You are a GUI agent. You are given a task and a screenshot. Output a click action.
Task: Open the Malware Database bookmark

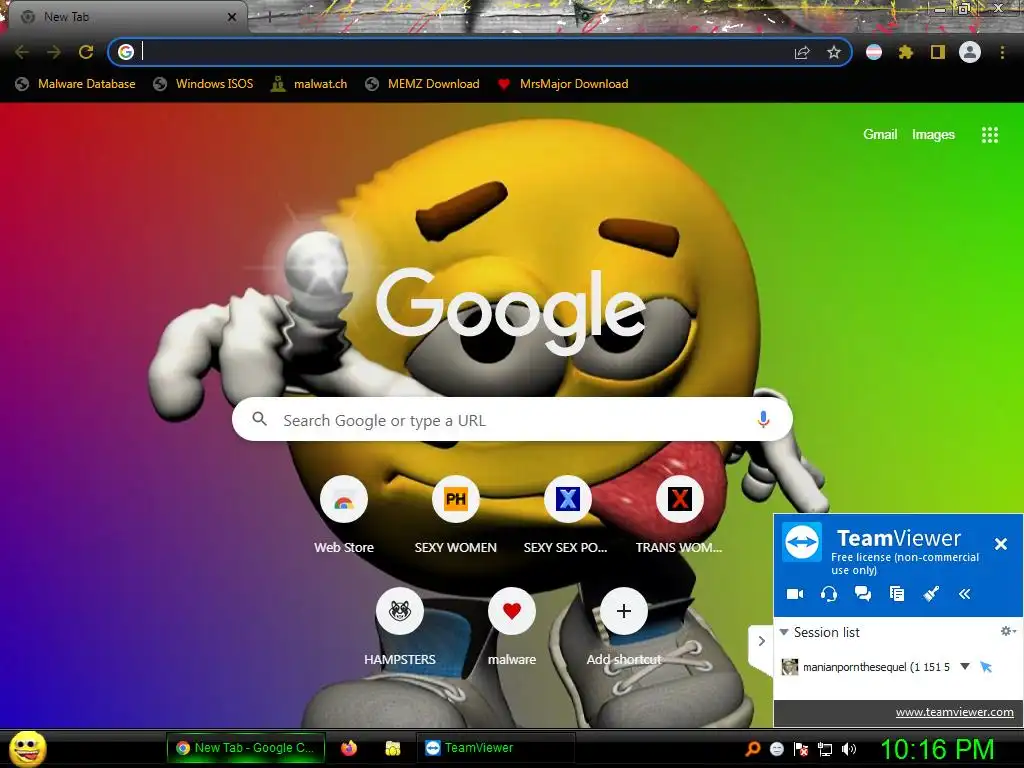pyautogui.click(x=76, y=84)
